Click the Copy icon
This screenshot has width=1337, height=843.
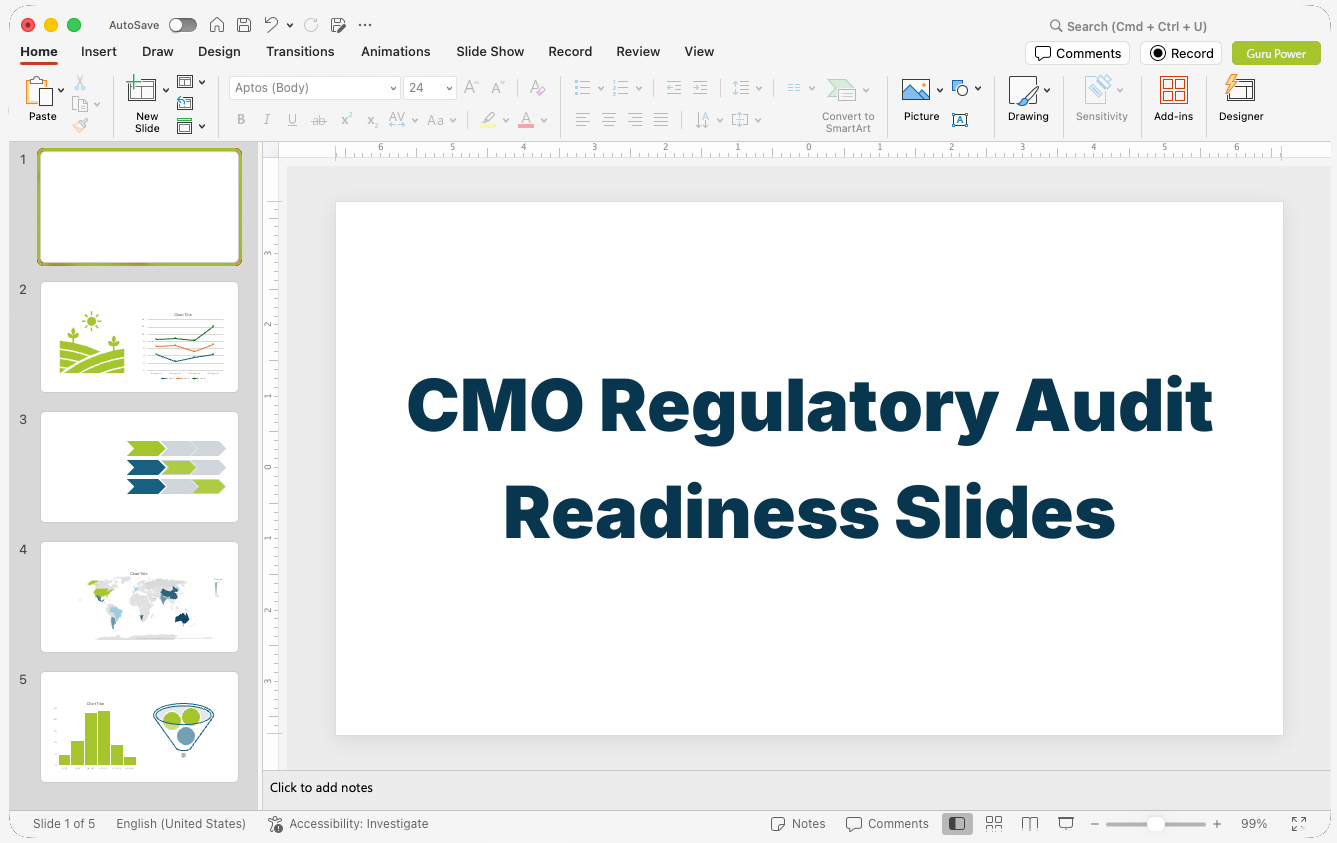pos(80,104)
